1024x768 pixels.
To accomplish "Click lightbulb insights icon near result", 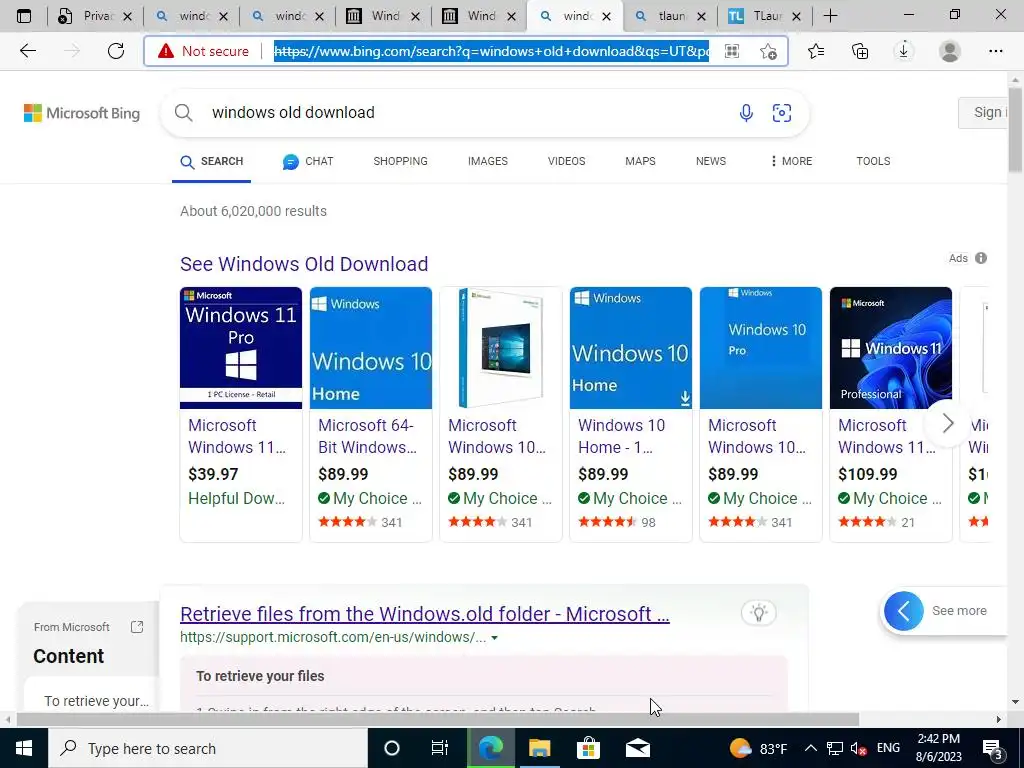I will coord(758,613).
